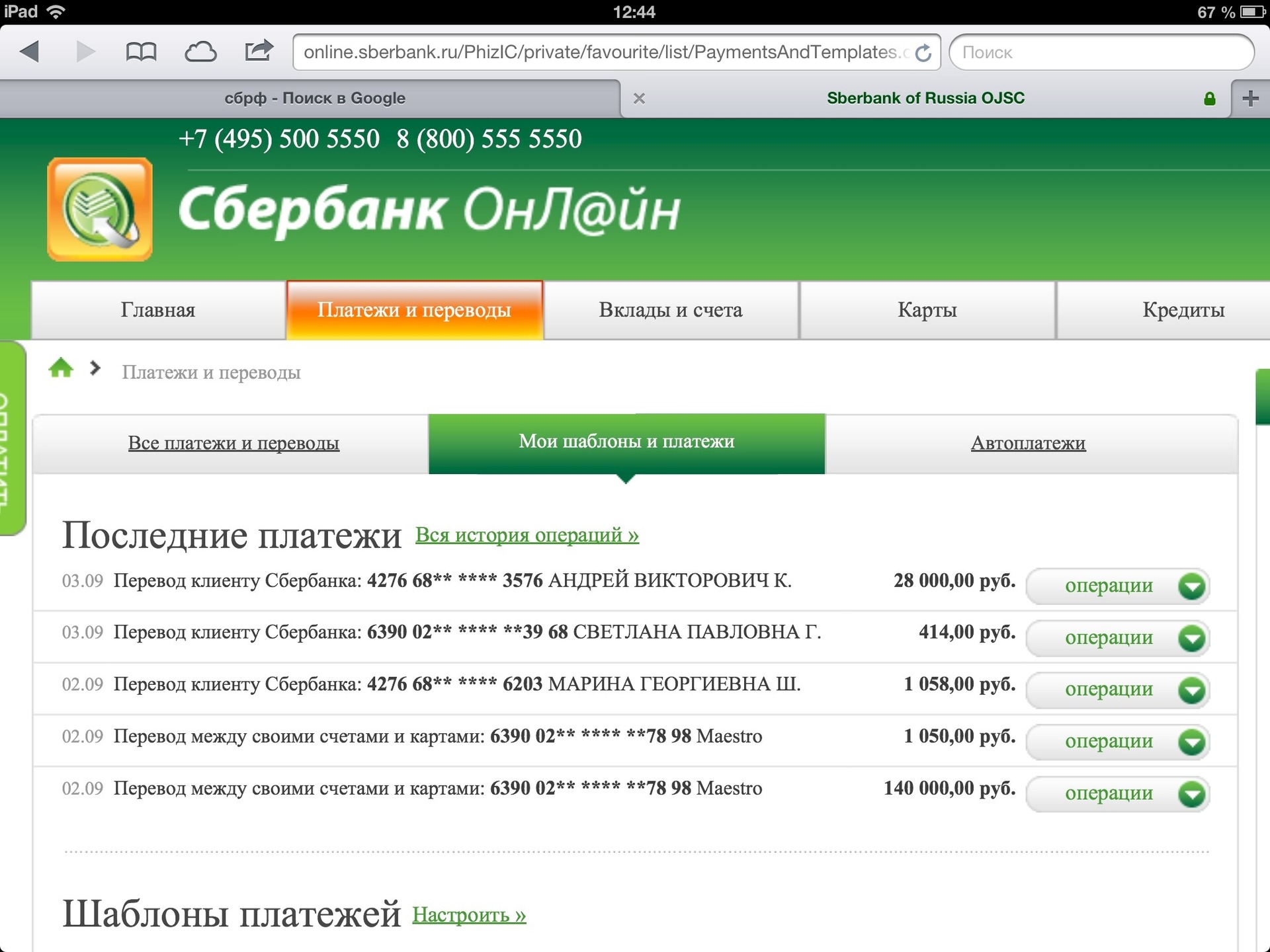Viewport: 1270px width, 952px height.
Task: Tap the green secure lock icon
Action: click(x=1210, y=99)
